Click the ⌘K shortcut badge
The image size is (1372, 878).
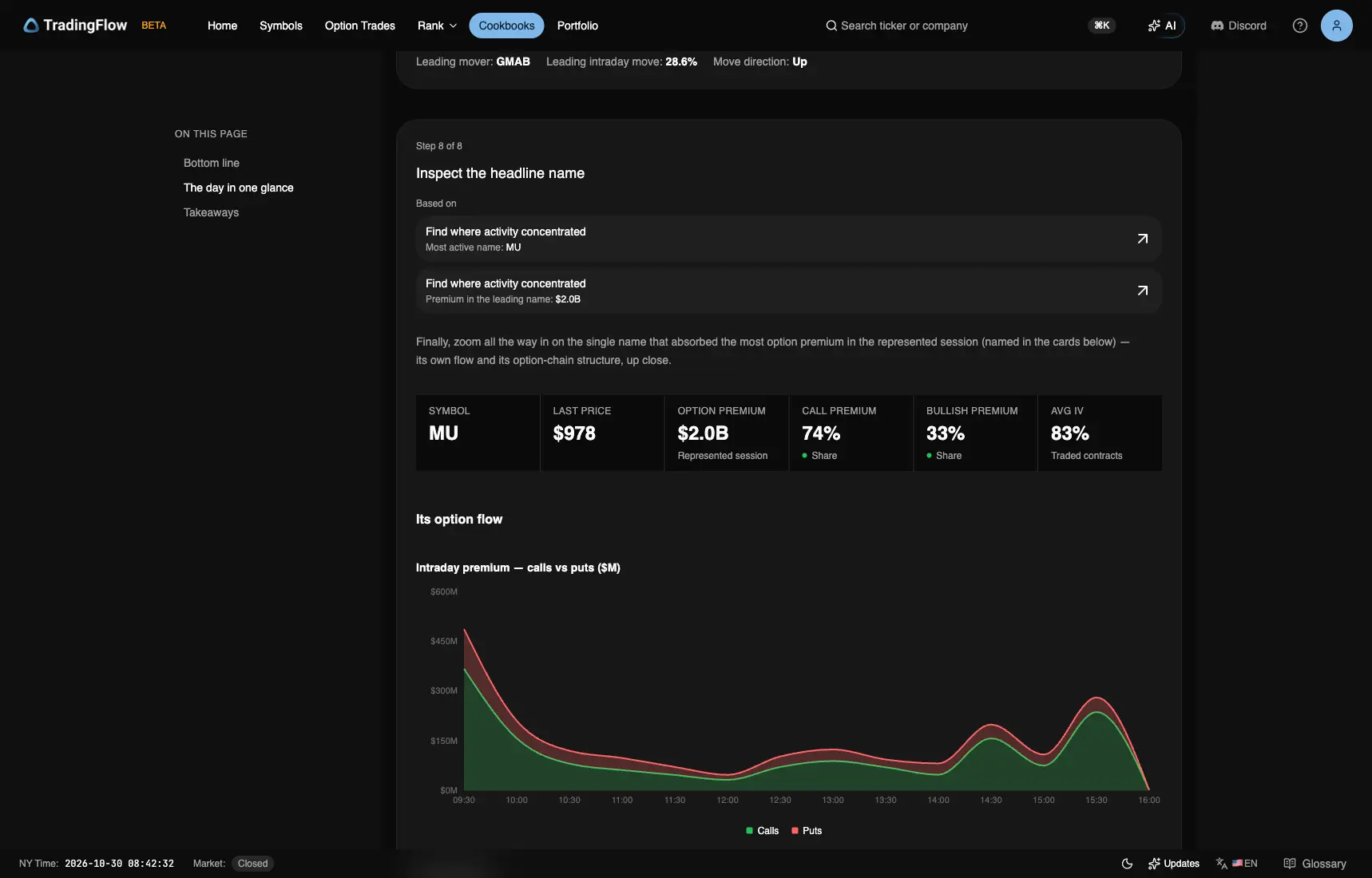coord(1102,26)
